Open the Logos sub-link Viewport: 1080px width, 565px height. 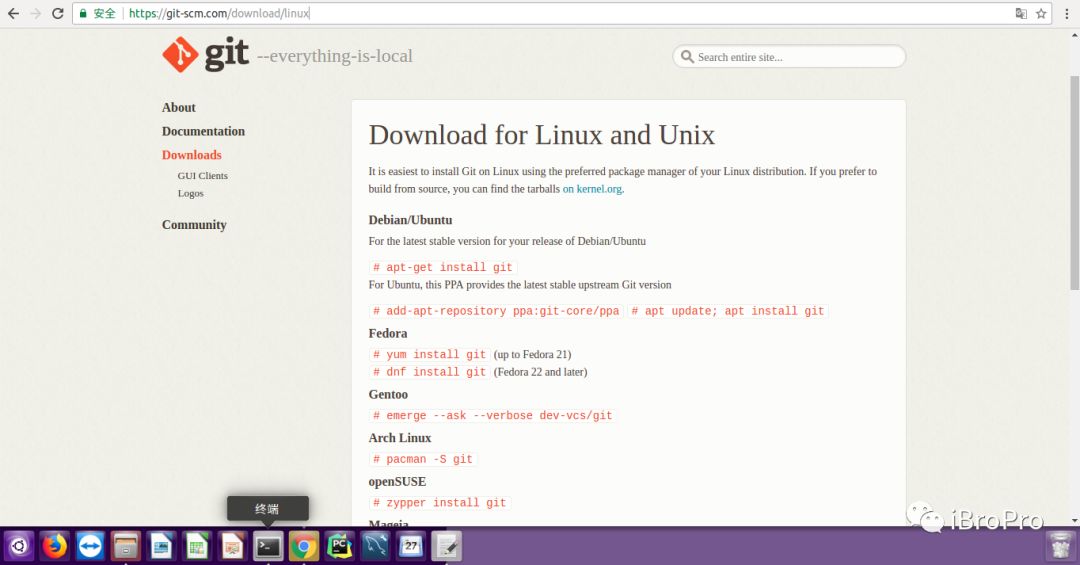[x=191, y=194]
